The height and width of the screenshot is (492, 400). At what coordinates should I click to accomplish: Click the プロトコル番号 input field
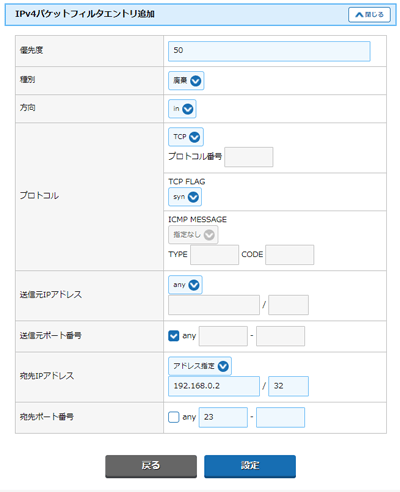249,157
